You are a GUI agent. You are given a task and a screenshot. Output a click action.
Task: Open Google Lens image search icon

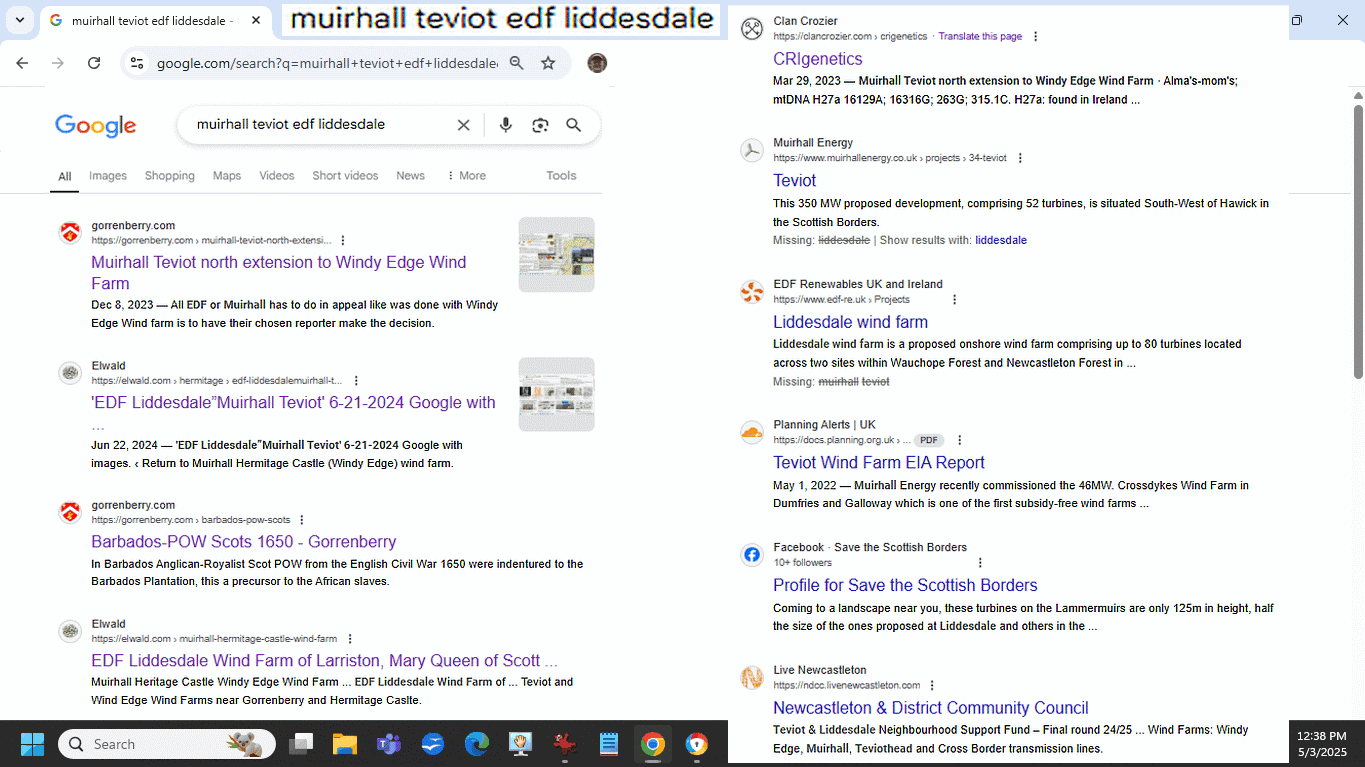(540, 125)
